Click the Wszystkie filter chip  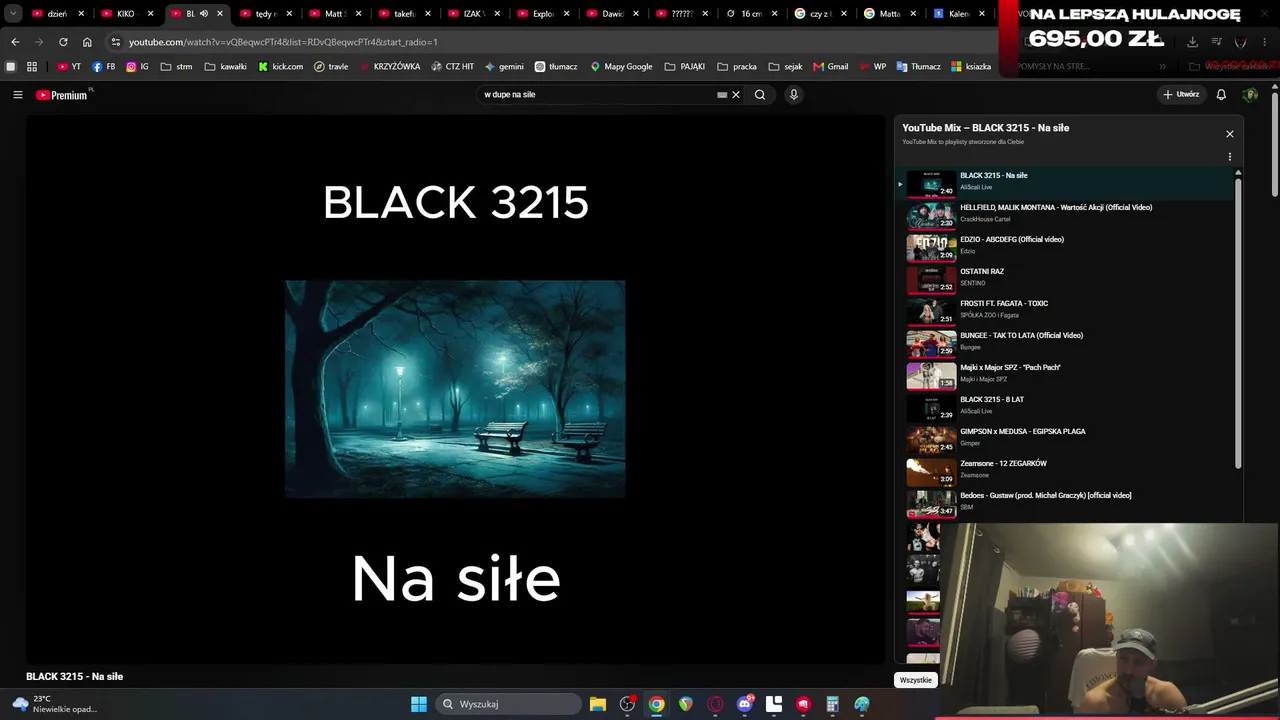click(x=915, y=680)
